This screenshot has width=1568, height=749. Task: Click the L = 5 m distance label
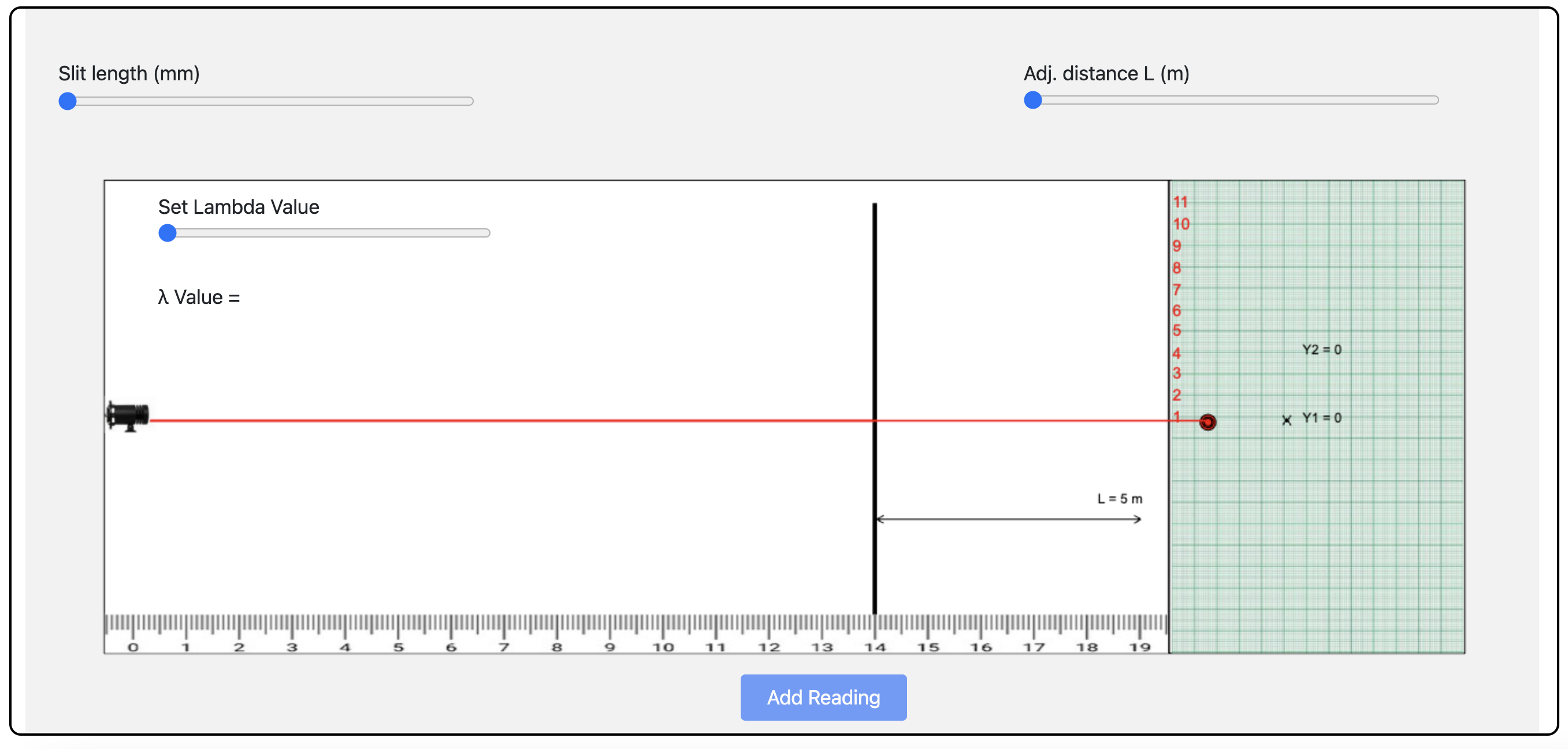[1120, 499]
